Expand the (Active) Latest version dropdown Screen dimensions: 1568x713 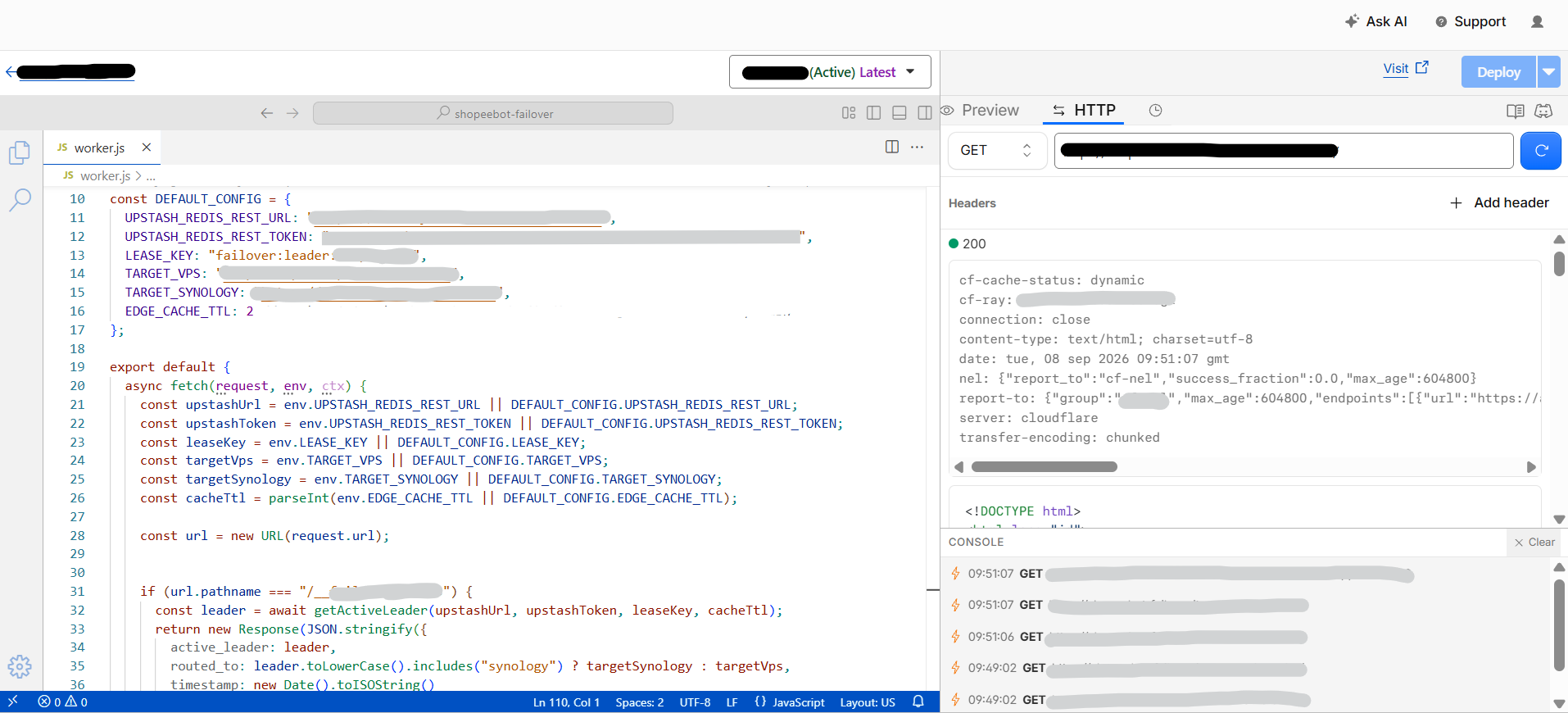(830, 72)
